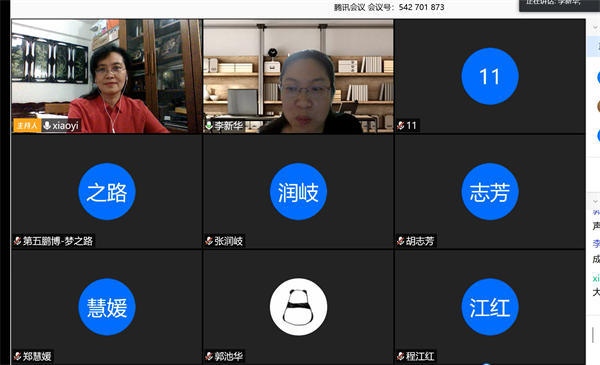Select 李新华's video tile
Image resolution: width=600 pixels, height=365 pixels.
click(x=298, y=76)
